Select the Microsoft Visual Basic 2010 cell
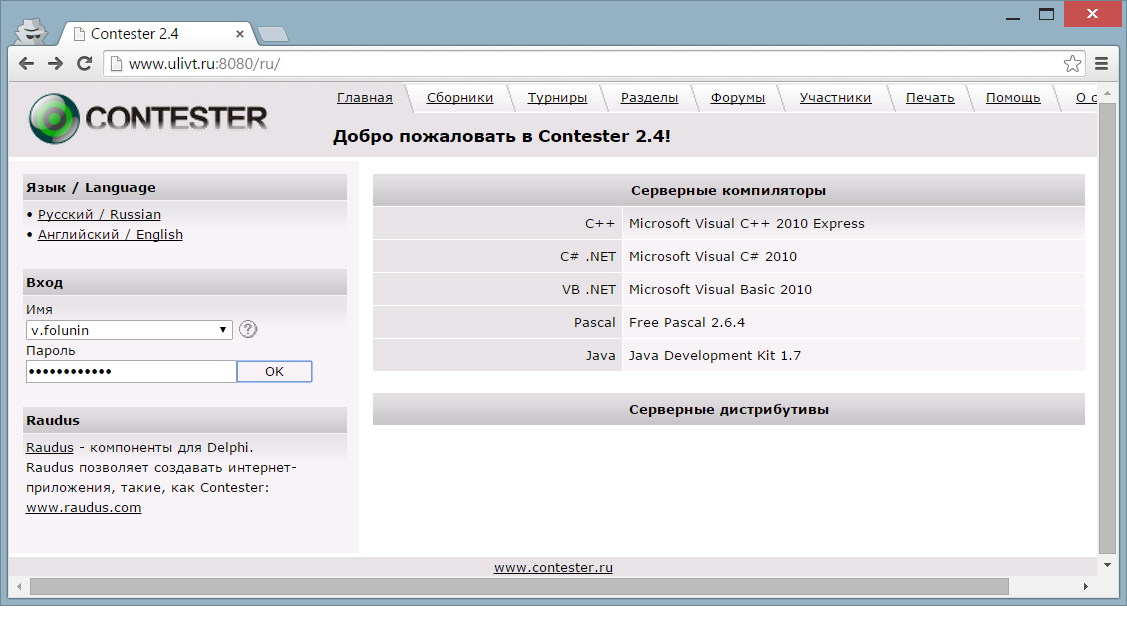1127x626 pixels. point(853,290)
